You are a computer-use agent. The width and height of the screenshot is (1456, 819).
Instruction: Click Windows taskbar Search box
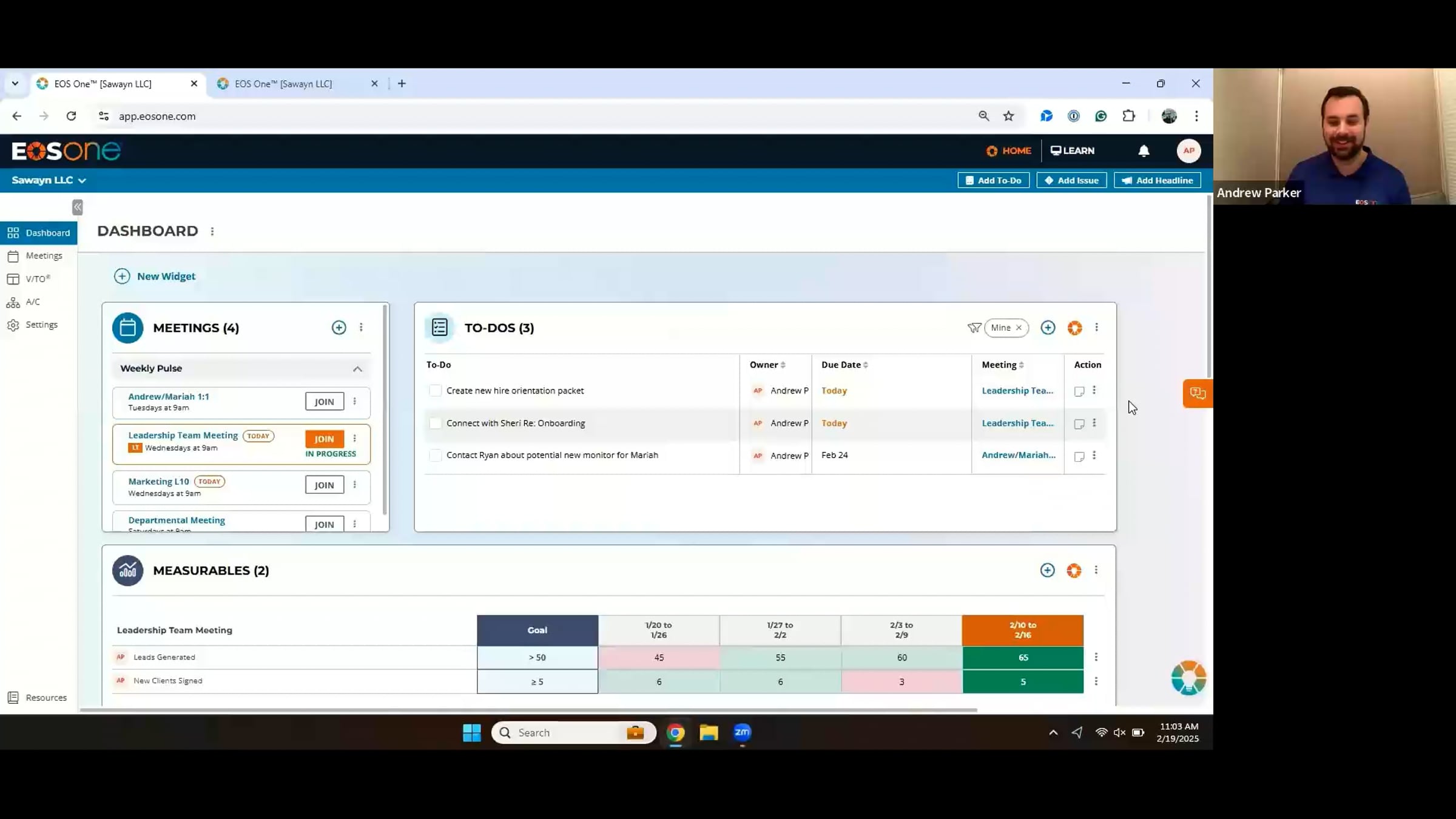(573, 733)
